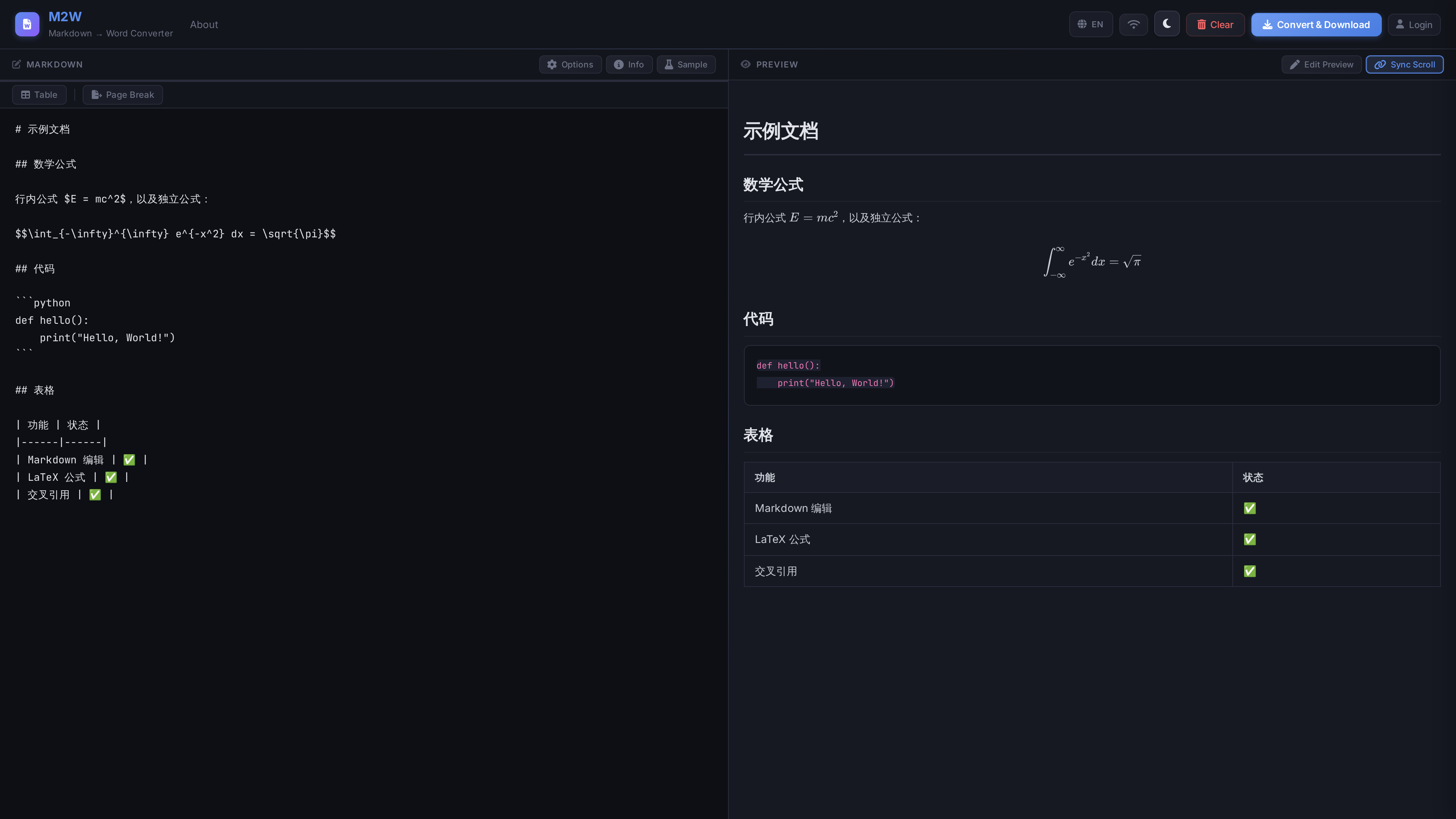
Task: Click 'Markdown 编辑' cell in preview table
Action: tap(988, 508)
